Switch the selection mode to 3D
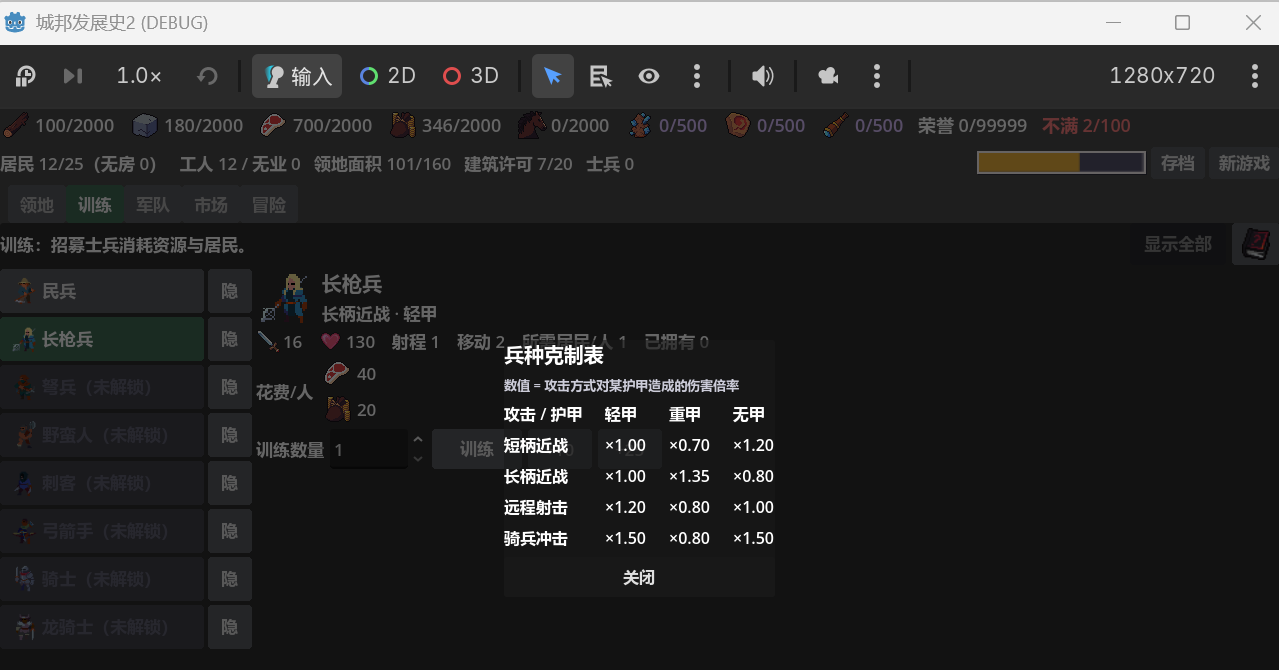The image size is (1279, 670). [471, 76]
